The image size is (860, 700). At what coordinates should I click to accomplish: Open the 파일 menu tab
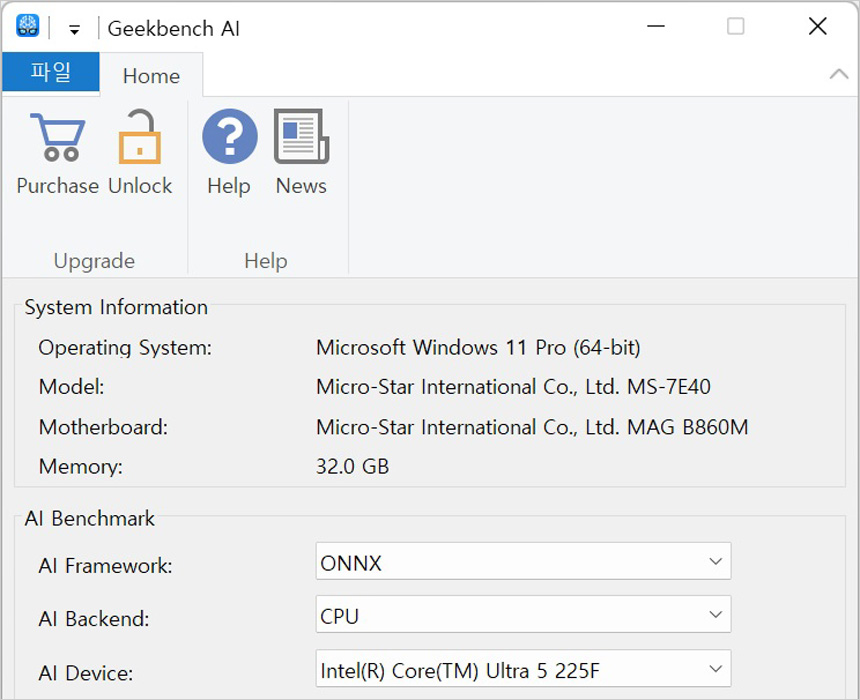(x=51, y=73)
